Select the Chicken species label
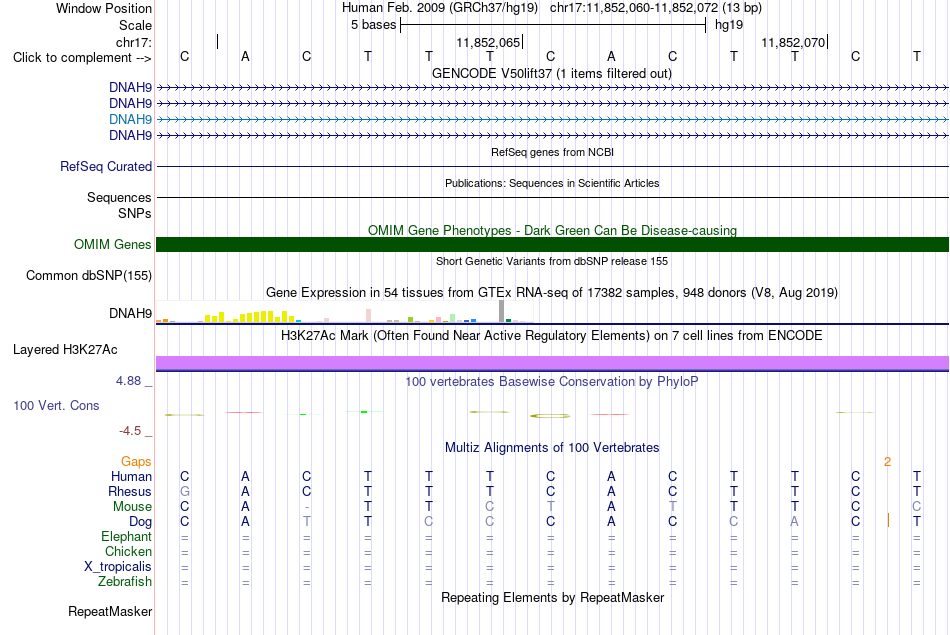This screenshot has height=635, width=950. [128, 551]
